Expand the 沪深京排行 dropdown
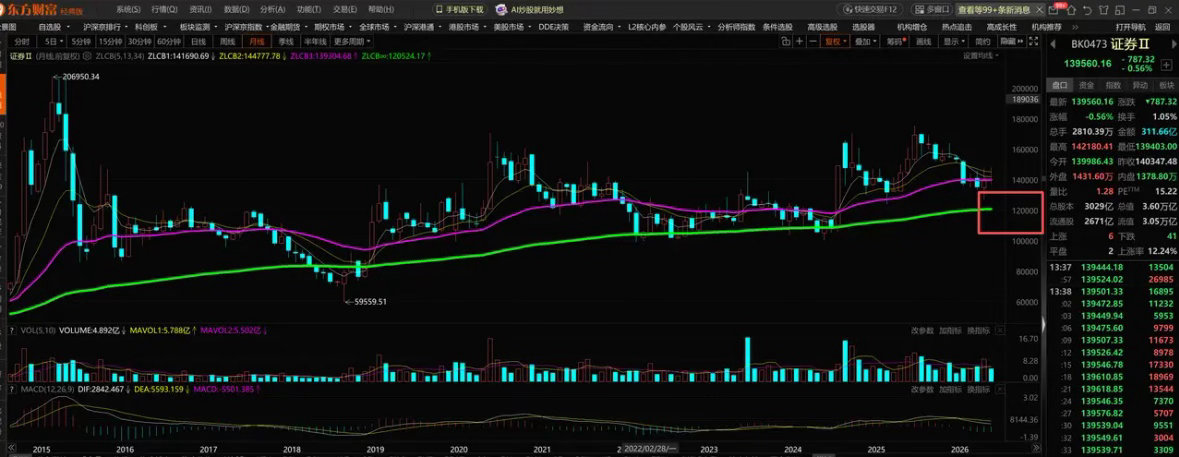The width and height of the screenshot is (1179, 457). tap(127, 26)
